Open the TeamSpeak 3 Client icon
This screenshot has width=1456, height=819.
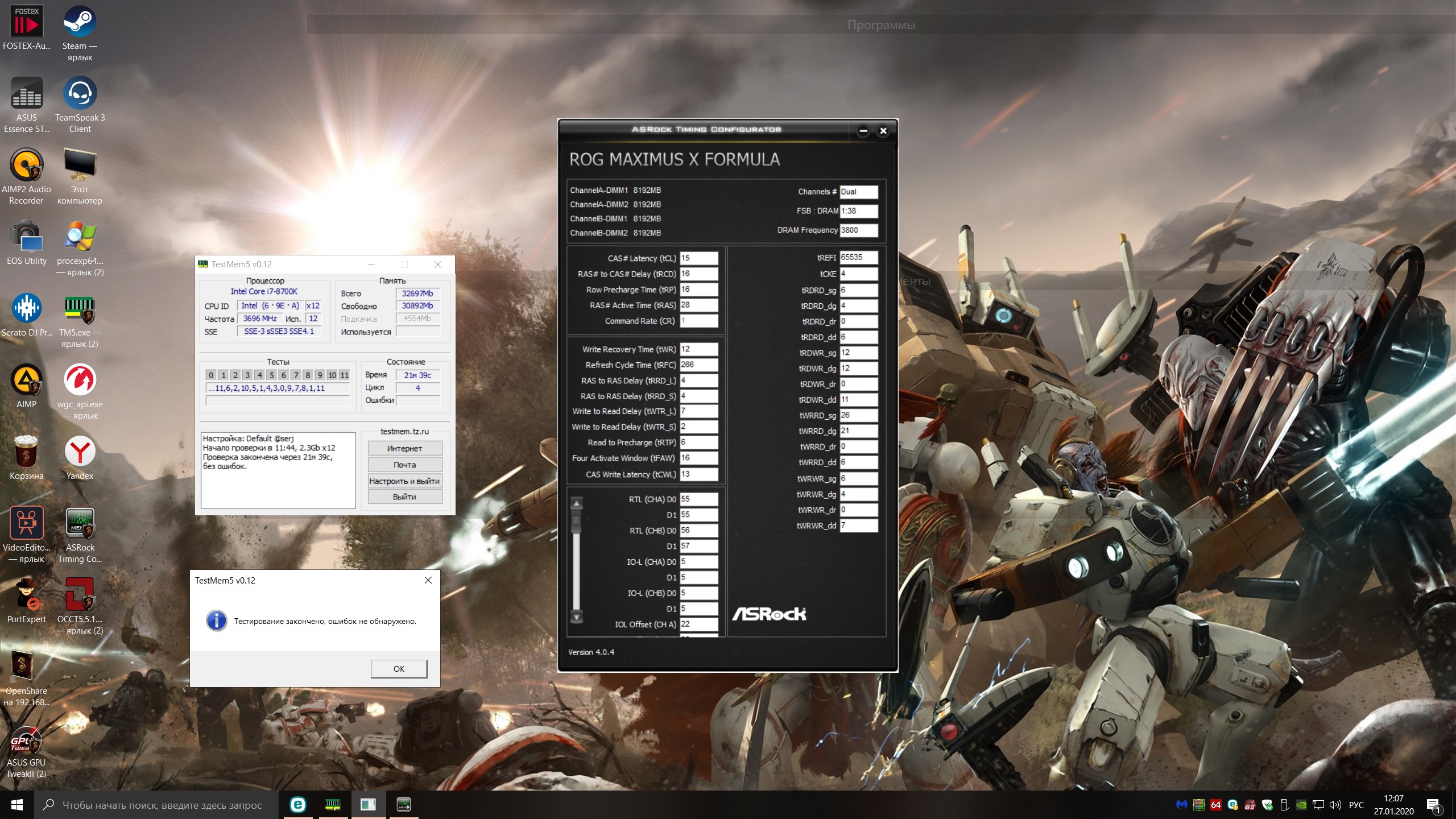[80, 94]
